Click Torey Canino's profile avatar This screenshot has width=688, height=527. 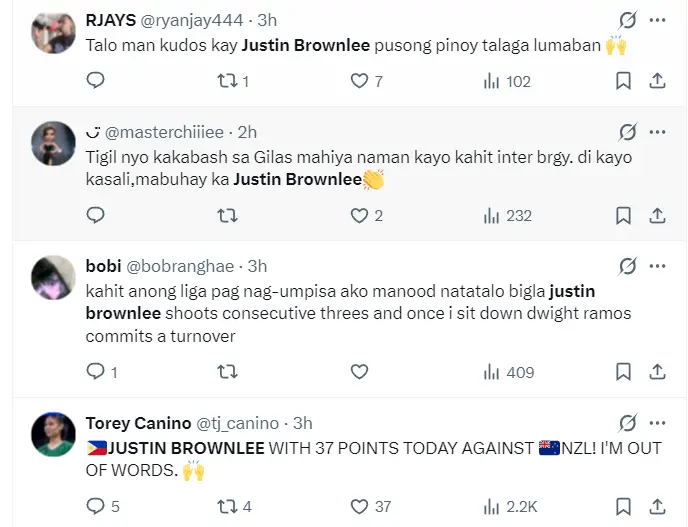coord(54,435)
